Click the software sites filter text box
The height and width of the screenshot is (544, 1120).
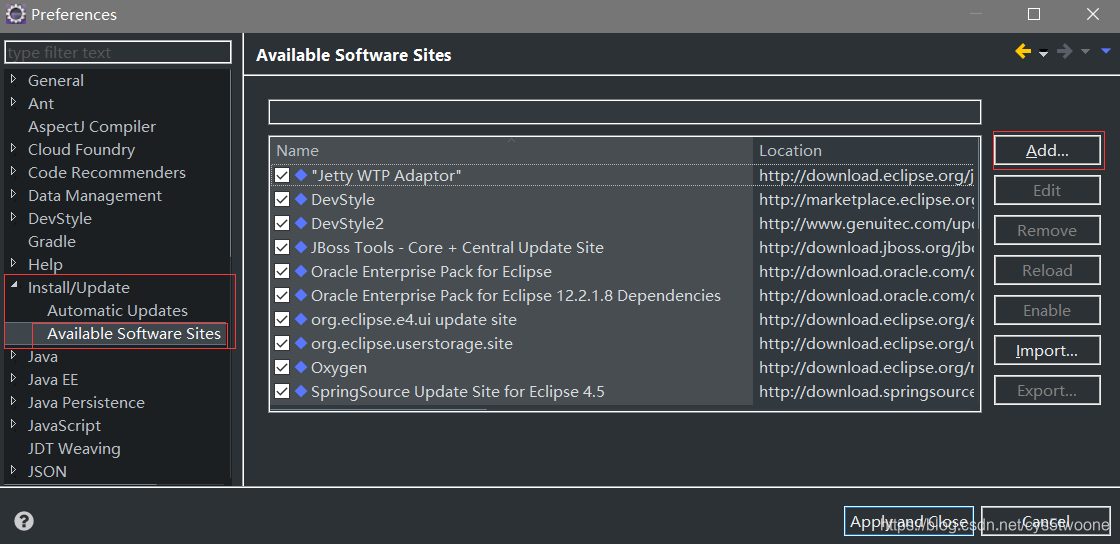(624, 112)
